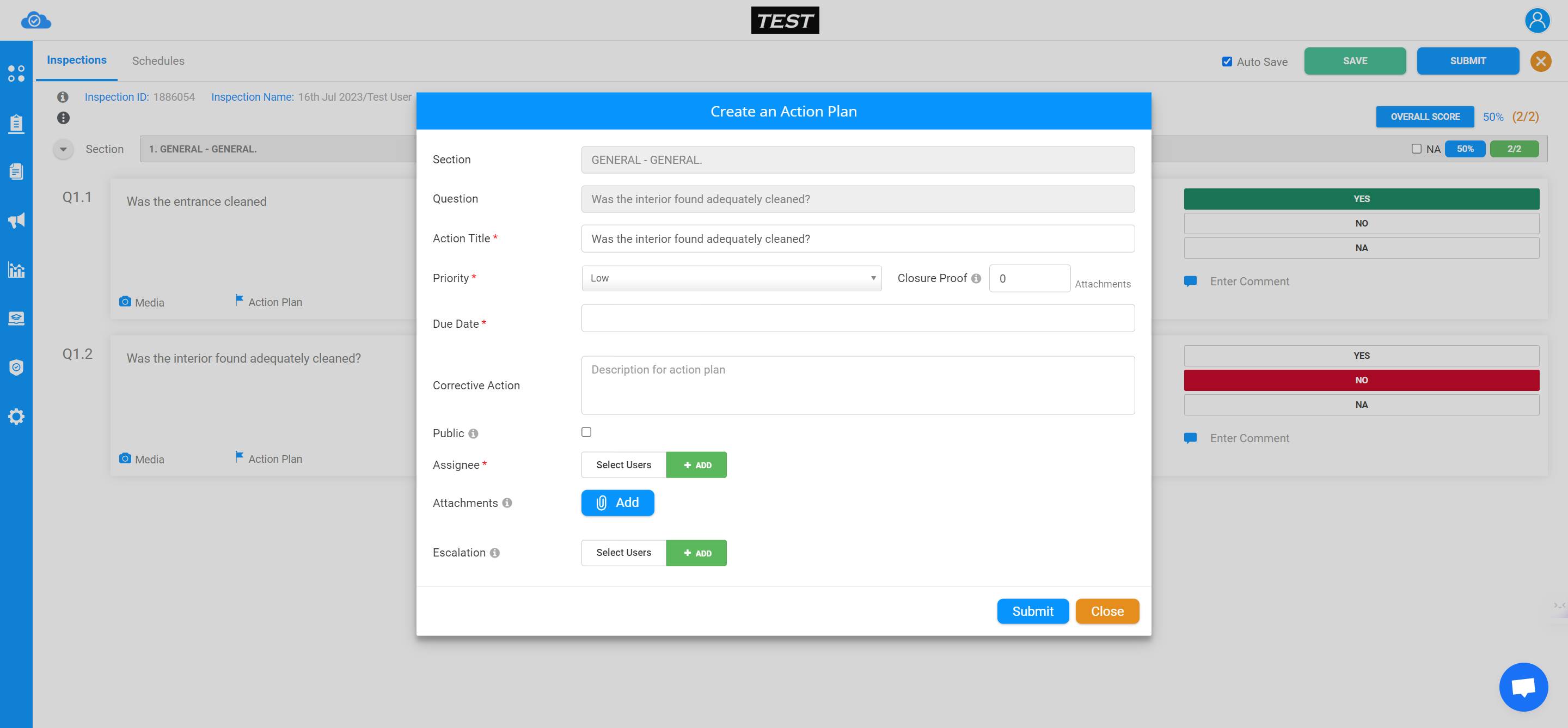Collapse the GENERAL - GENERAL section
Screen dimensions: 1568x728
pyautogui.click(x=62, y=149)
